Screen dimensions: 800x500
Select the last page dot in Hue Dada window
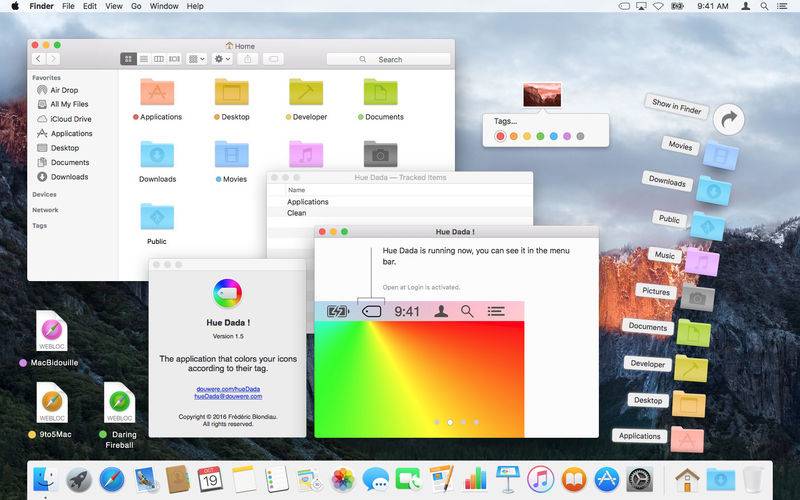(477, 422)
